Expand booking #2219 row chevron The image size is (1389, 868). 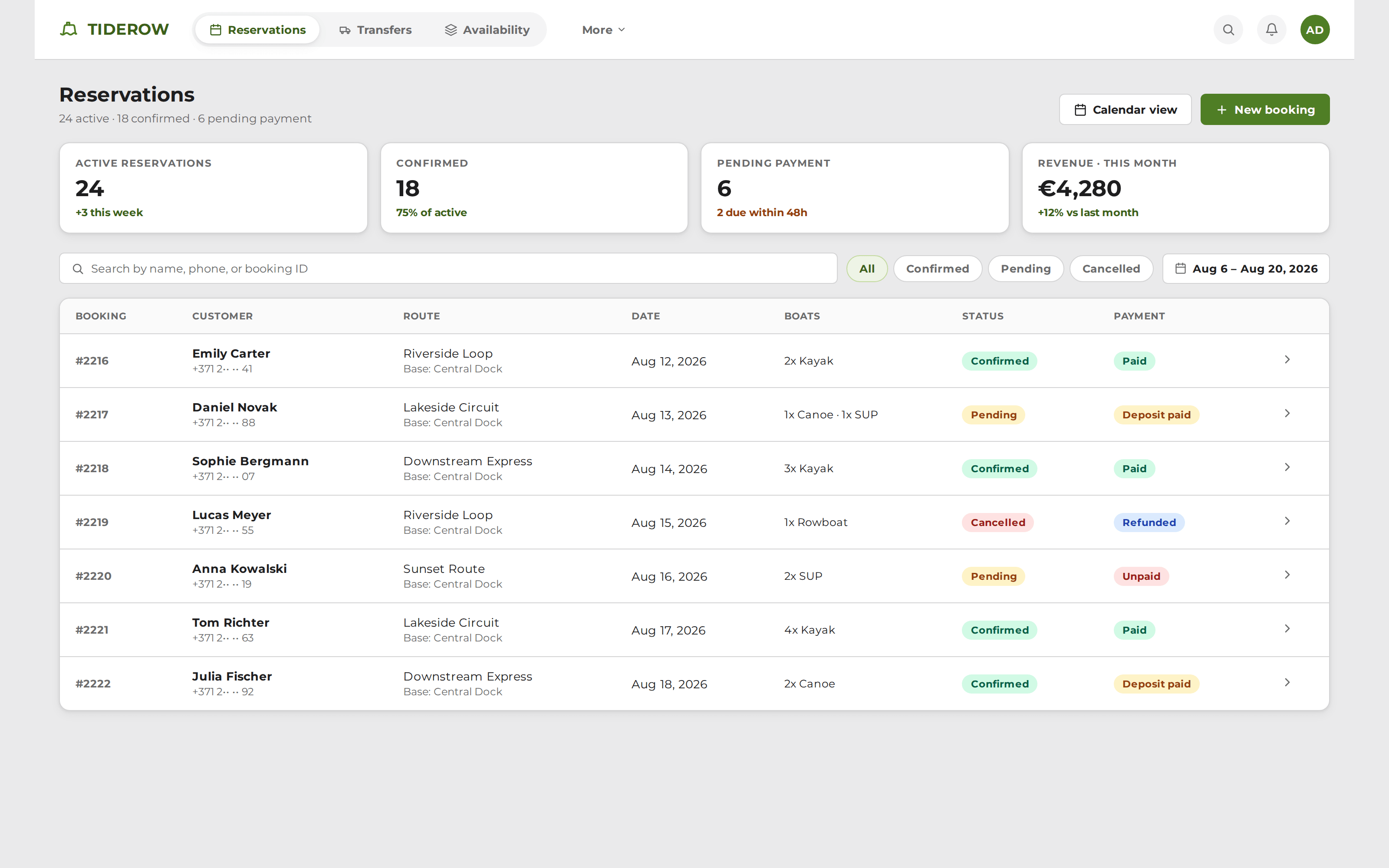pyautogui.click(x=1287, y=521)
